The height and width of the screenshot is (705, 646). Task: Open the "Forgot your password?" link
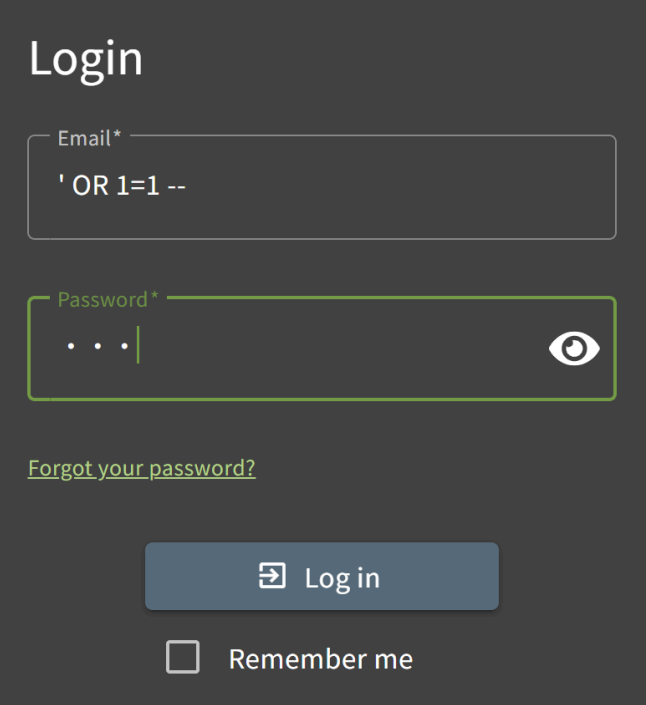click(142, 468)
